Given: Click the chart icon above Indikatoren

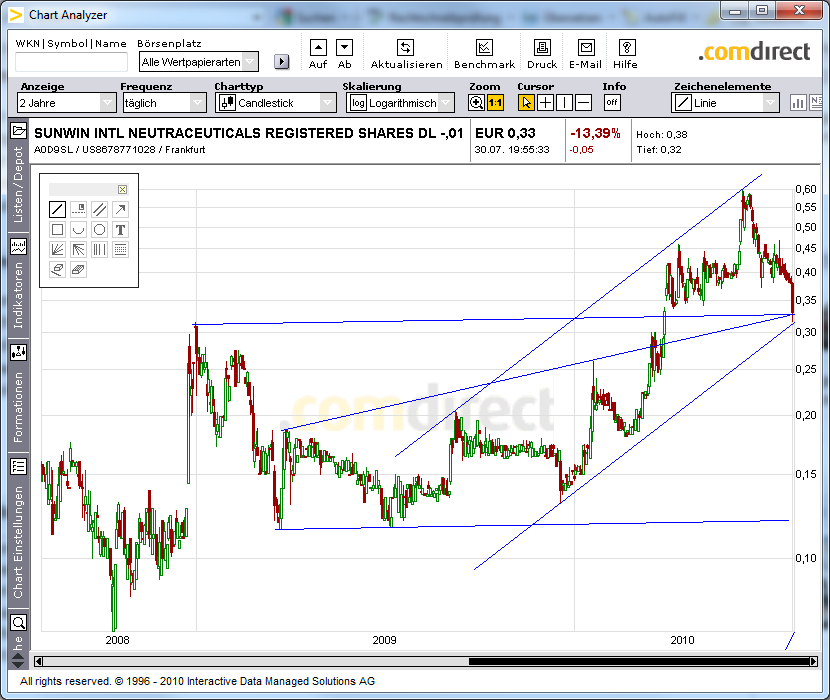Looking at the screenshot, I should tap(19, 246).
